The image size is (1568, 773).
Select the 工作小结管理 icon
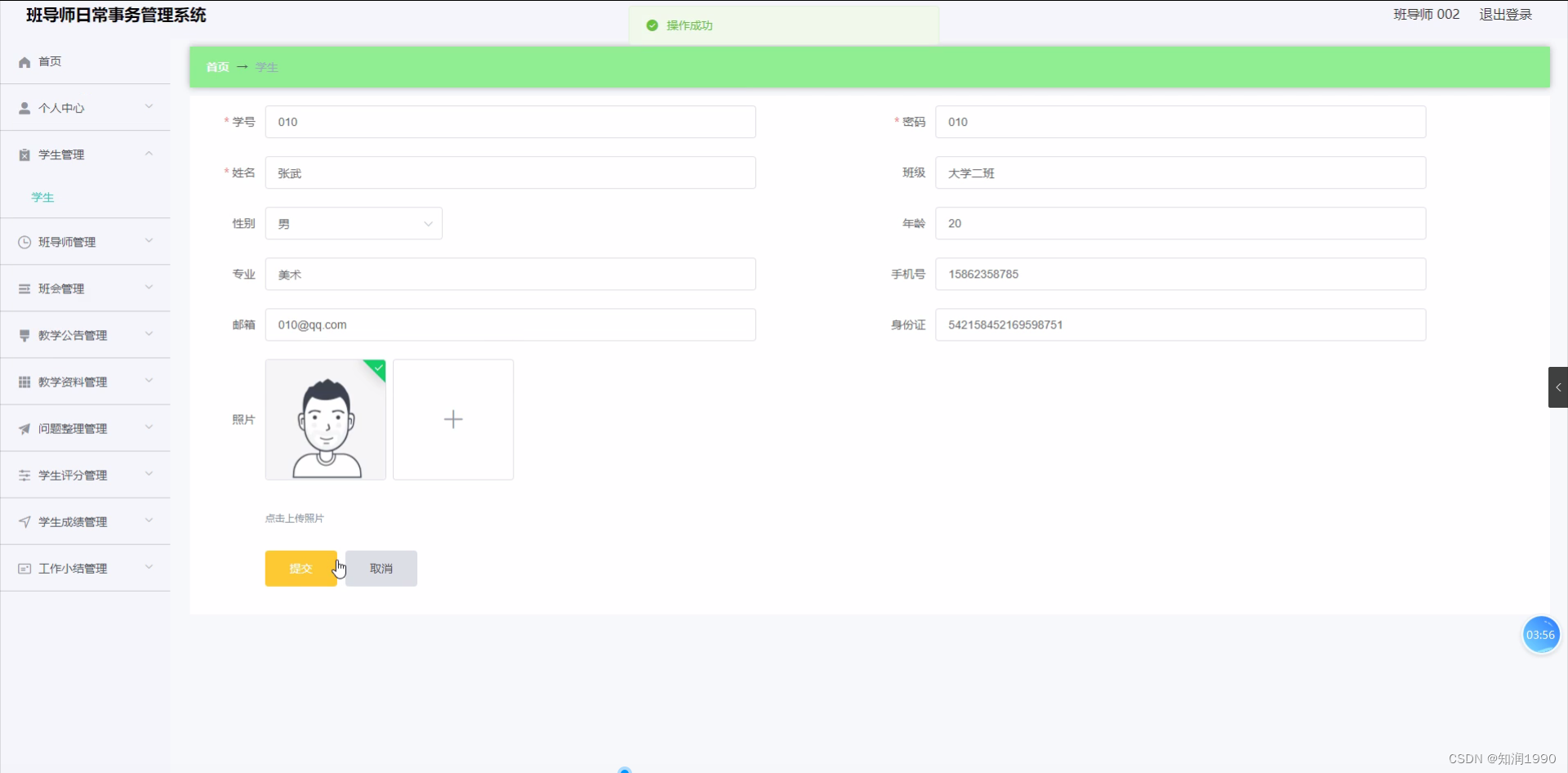click(x=24, y=568)
